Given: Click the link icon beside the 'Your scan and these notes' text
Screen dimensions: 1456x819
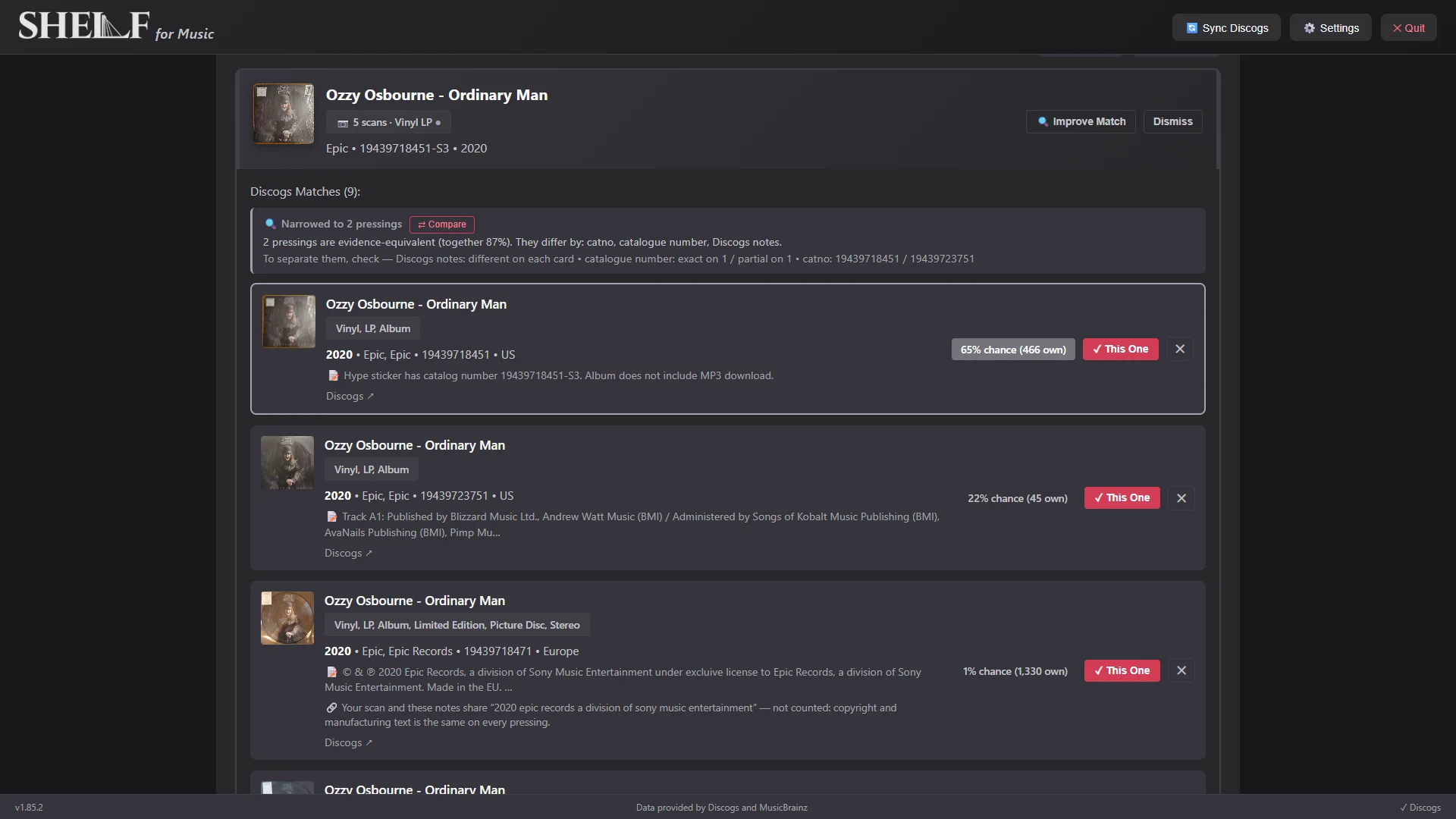Looking at the screenshot, I should tap(331, 708).
